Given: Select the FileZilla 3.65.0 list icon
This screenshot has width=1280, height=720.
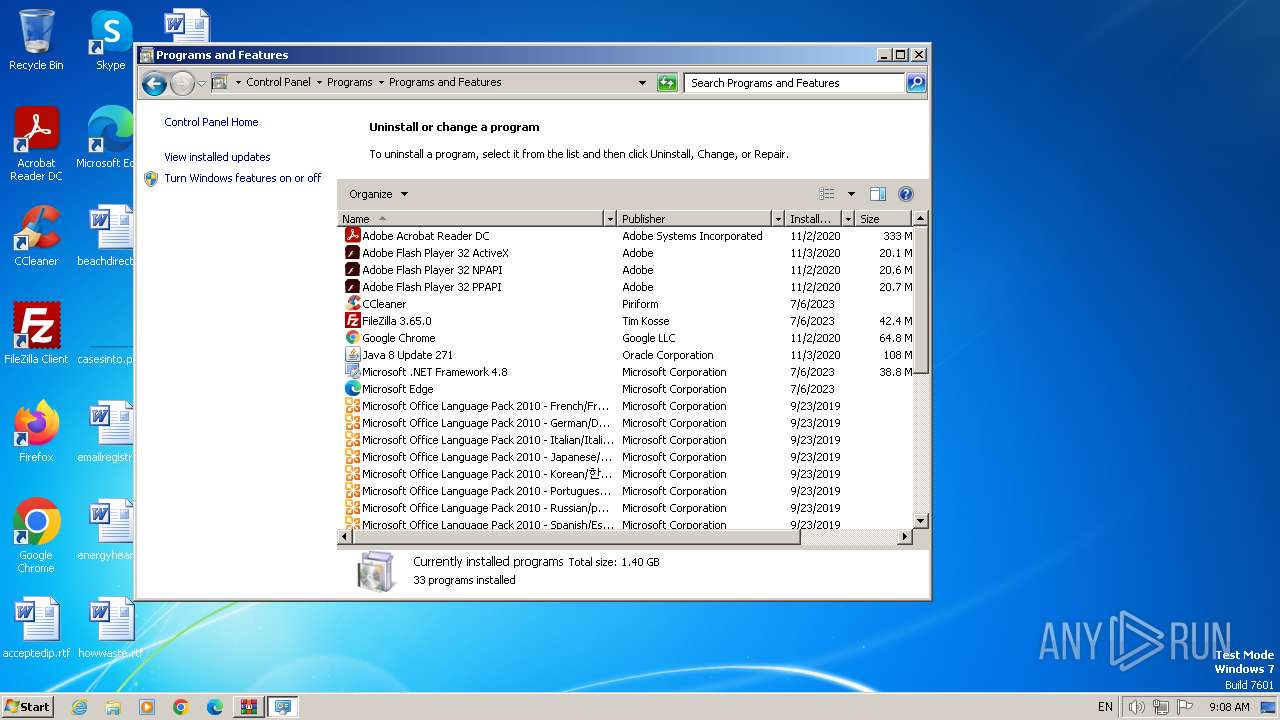Looking at the screenshot, I should coord(352,321).
